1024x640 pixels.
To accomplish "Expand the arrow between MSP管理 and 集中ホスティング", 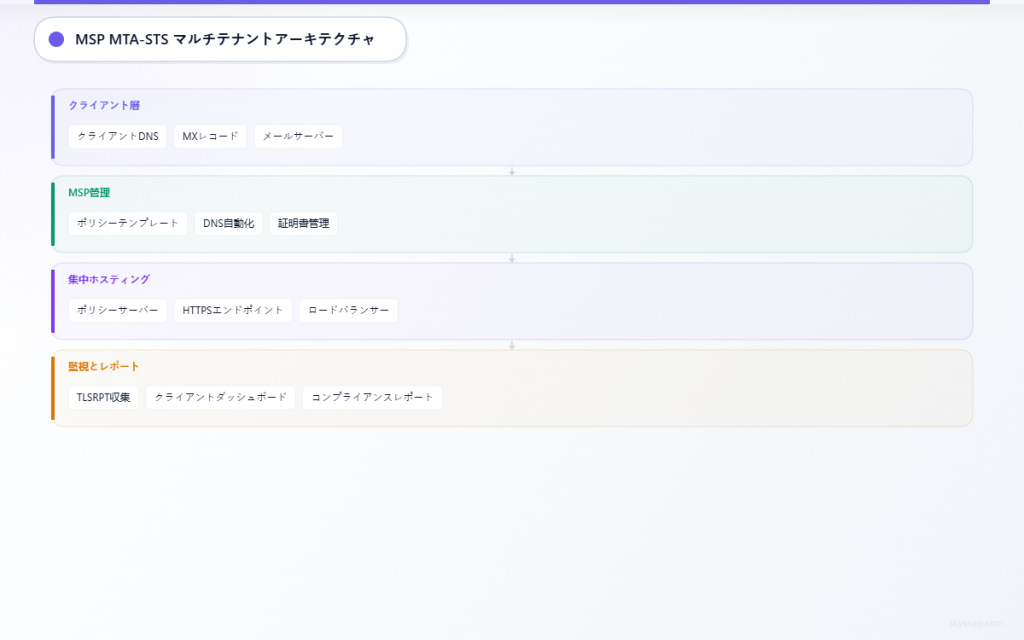I will click(512, 257).
